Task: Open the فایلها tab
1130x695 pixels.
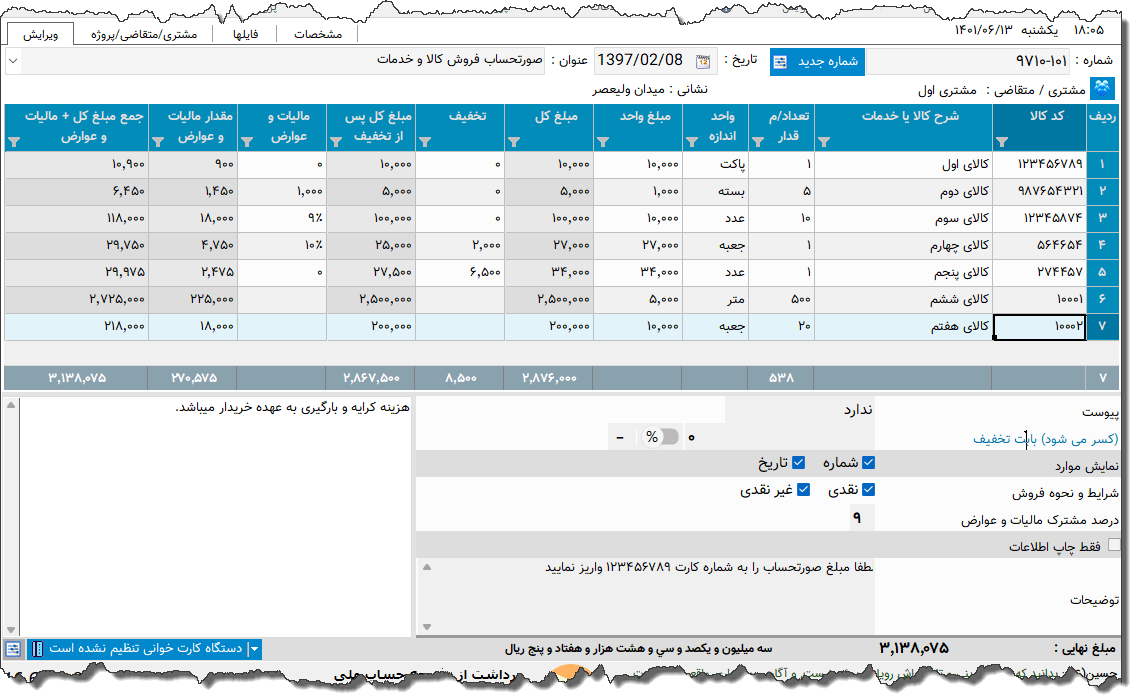Action: point(246,34)
